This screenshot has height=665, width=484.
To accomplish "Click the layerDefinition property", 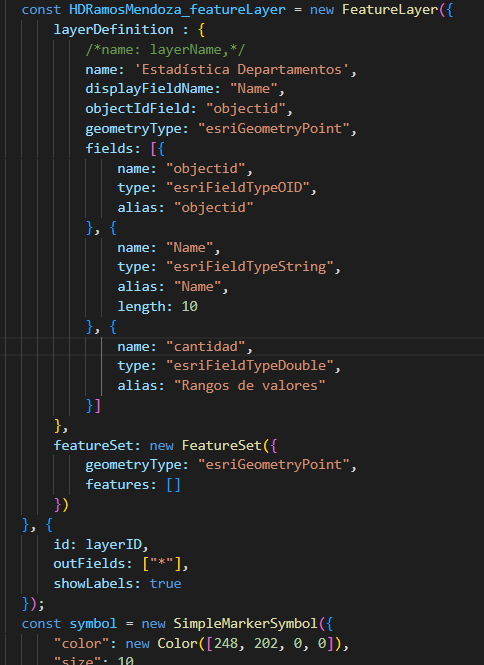I will click(x=113, y=30).
